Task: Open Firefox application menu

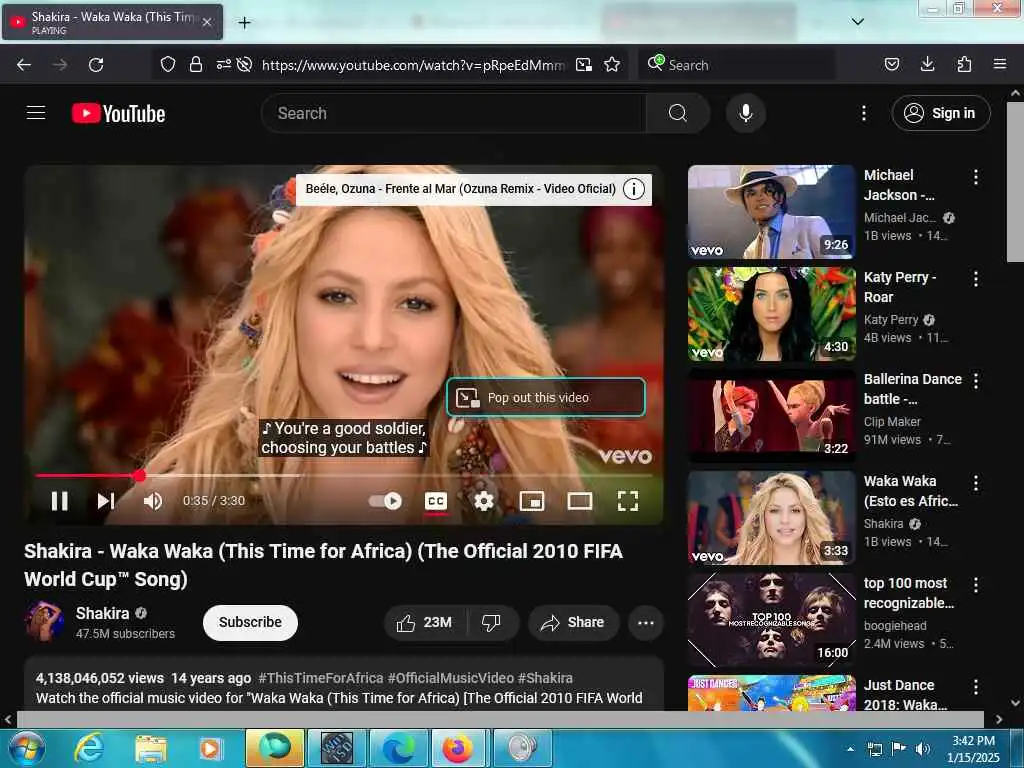Action: click(1000, 65)
